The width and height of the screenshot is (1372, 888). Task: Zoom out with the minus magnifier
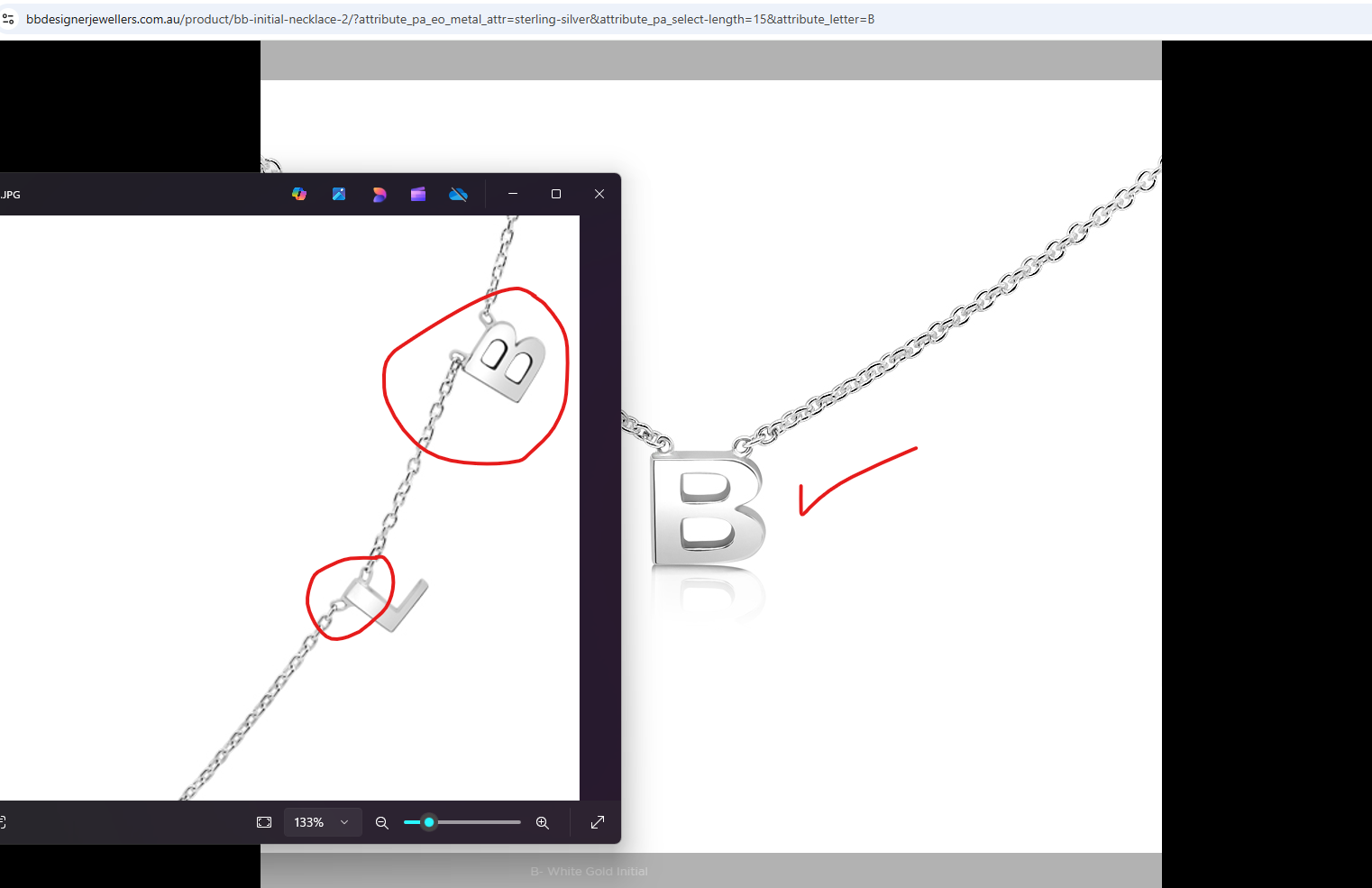(382, 822)
